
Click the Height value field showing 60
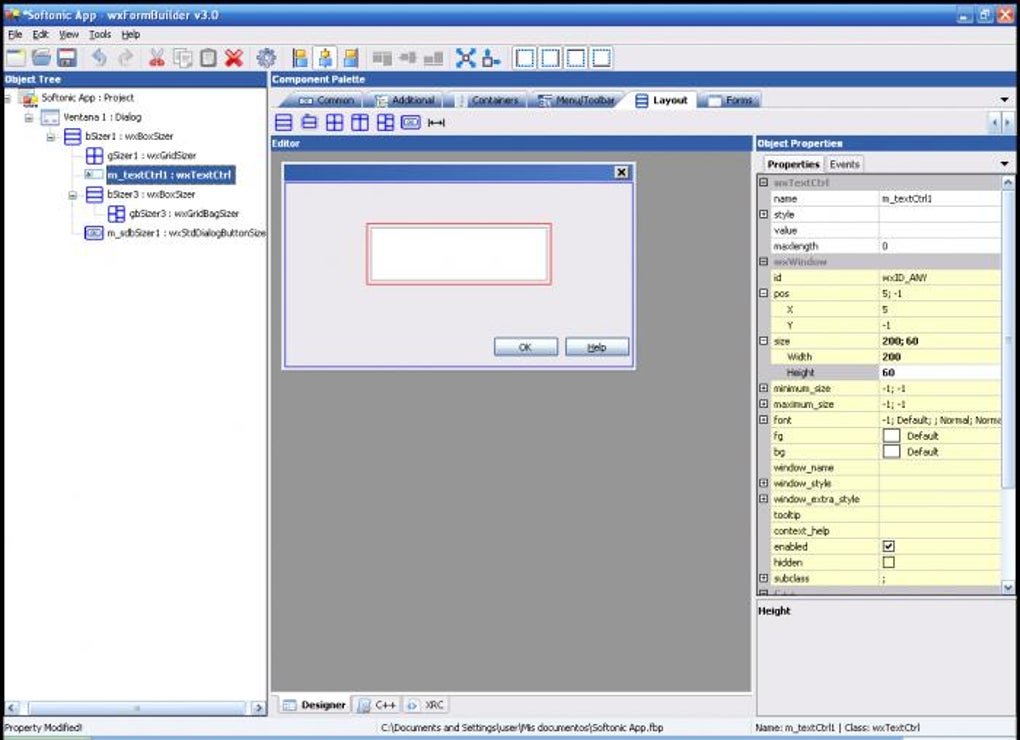click(939, 373)
